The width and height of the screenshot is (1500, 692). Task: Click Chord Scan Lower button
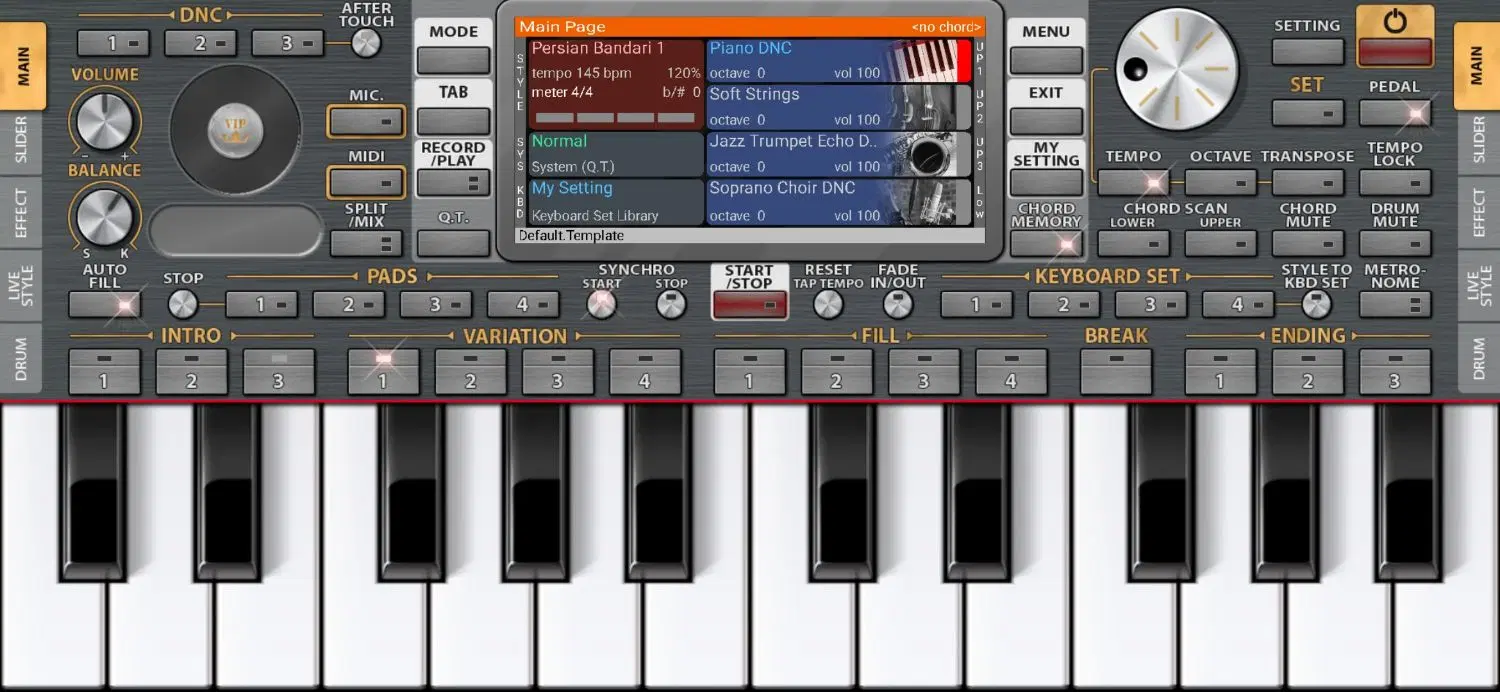click(1133, 243)
